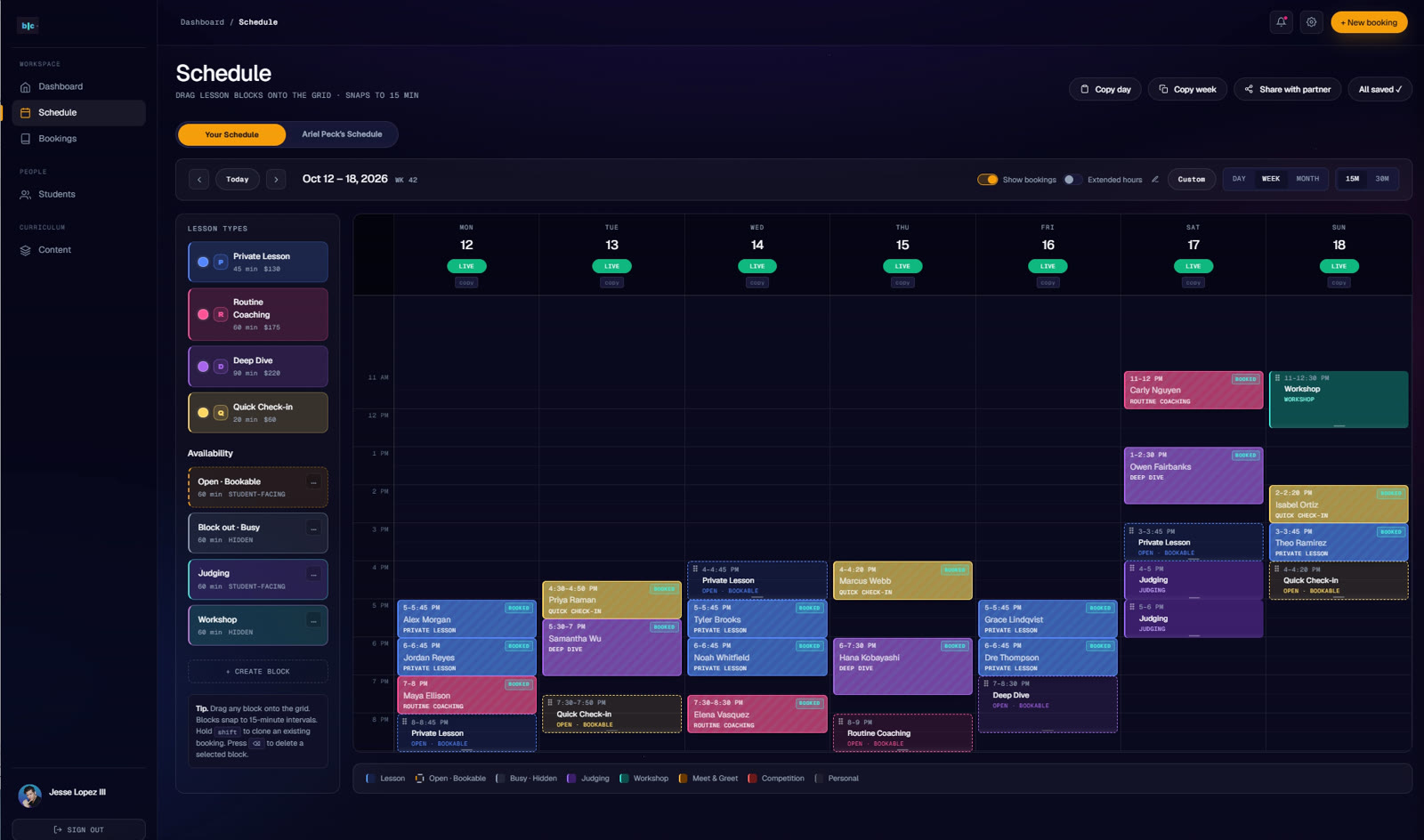Click the pencil edit icon beside Extended hours
Image resolution: width=1424 pixels, height=840 pixels.
[1155, 179]
